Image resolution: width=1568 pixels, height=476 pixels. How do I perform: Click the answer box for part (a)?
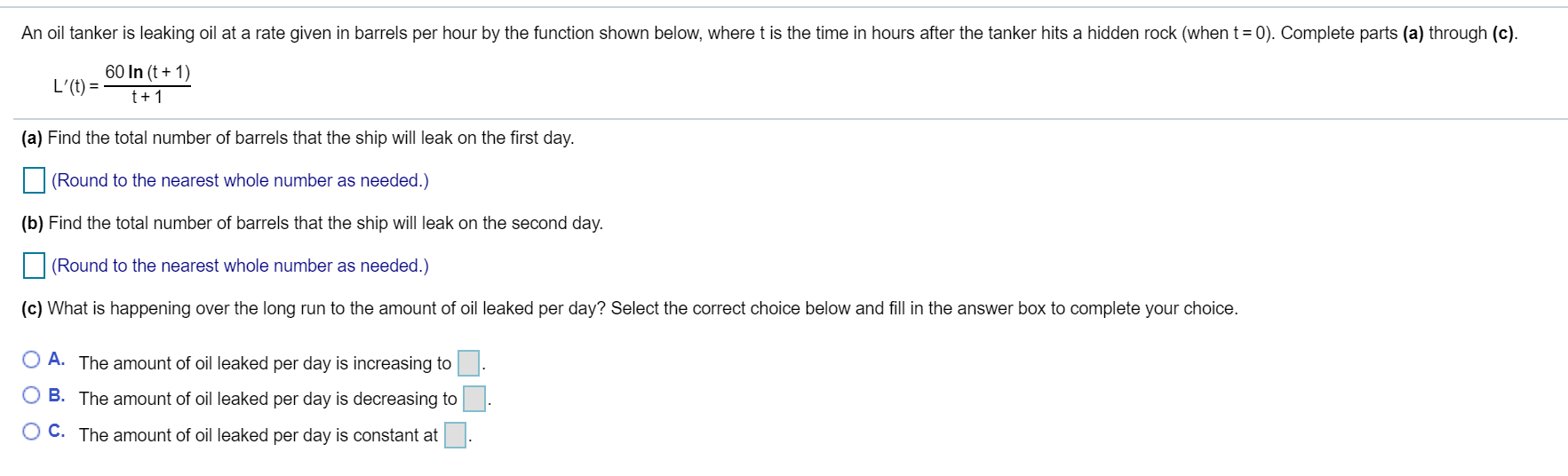pyautogui.click(x=34, y=180)
